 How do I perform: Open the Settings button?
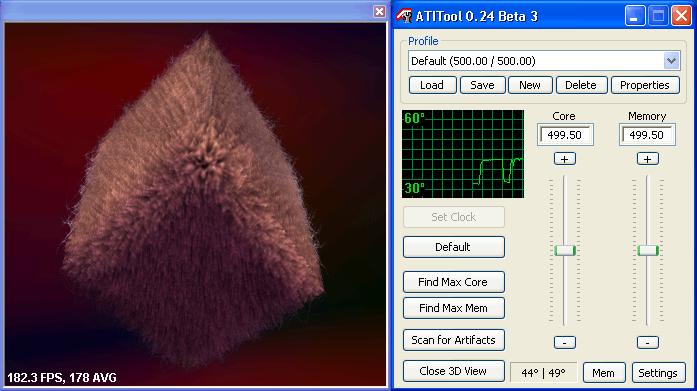click(658, 373)
